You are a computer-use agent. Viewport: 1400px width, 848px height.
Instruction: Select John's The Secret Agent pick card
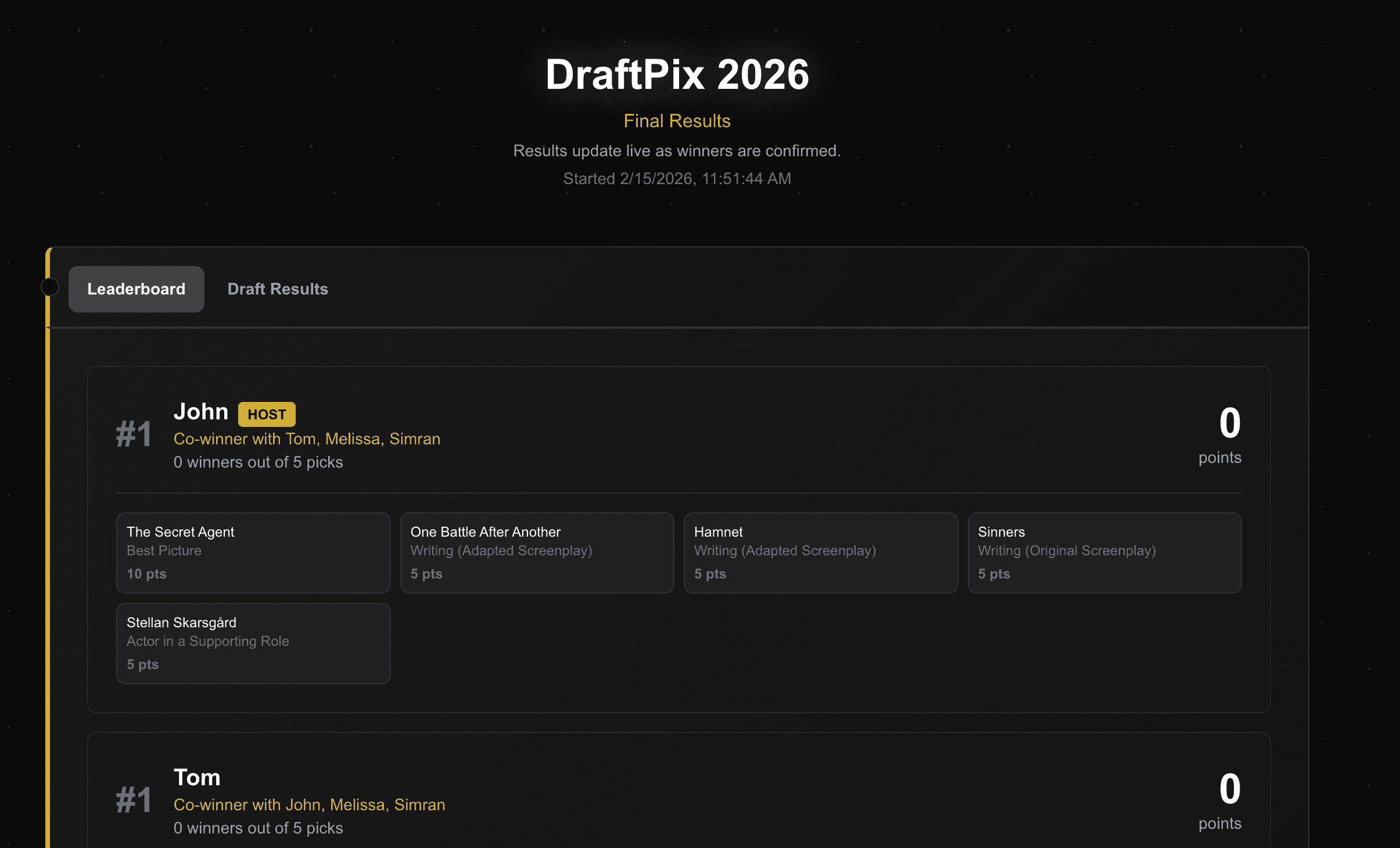(253, 552)
